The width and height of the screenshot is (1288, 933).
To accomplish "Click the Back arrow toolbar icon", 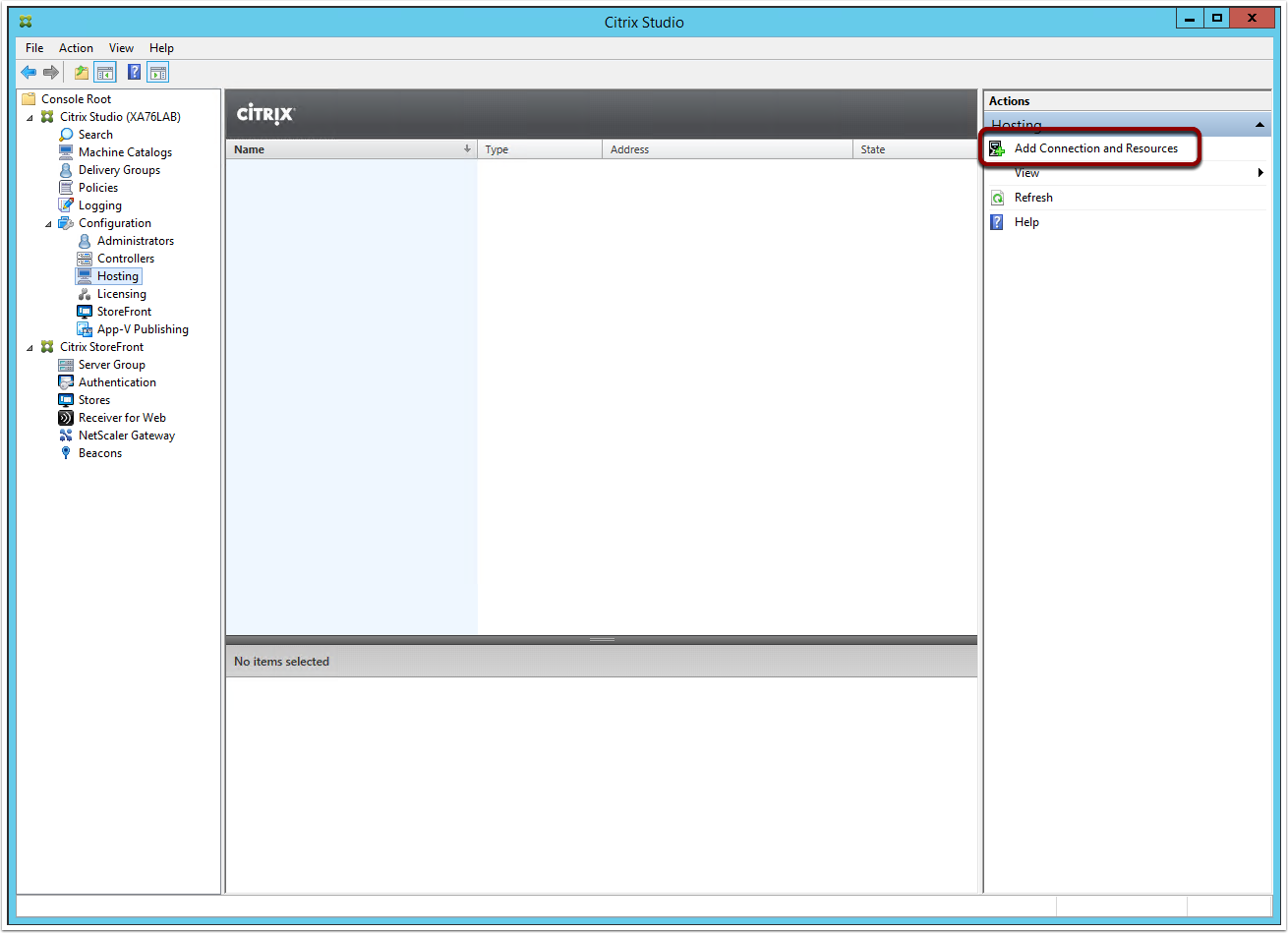I will [x=29, y=72].
